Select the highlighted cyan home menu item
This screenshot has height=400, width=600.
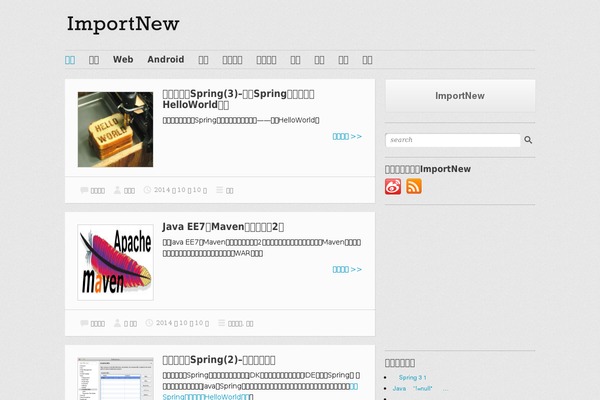70,60
